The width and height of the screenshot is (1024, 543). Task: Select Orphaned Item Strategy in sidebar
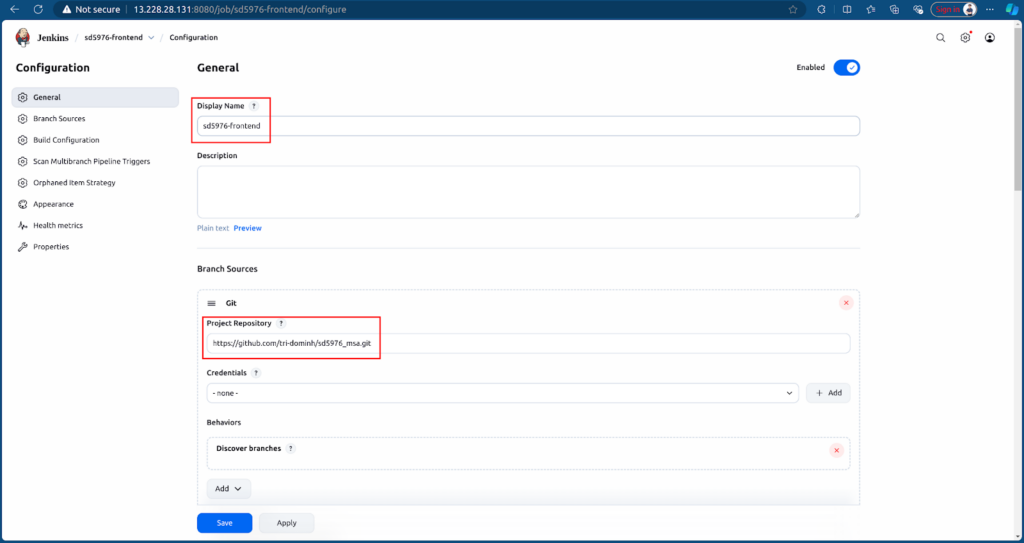[x=74, y=183]
